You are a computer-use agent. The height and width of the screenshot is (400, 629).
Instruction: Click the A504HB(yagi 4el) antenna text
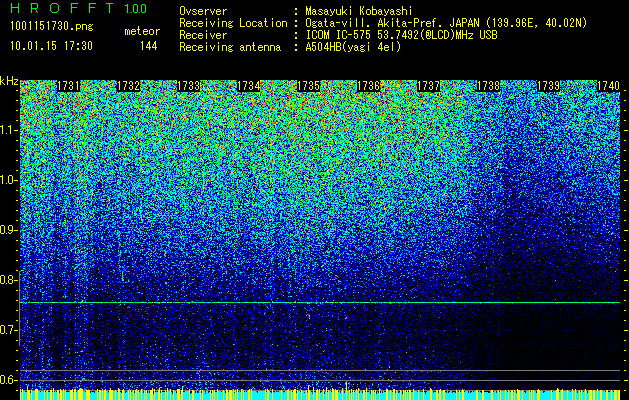coord(353,47)
